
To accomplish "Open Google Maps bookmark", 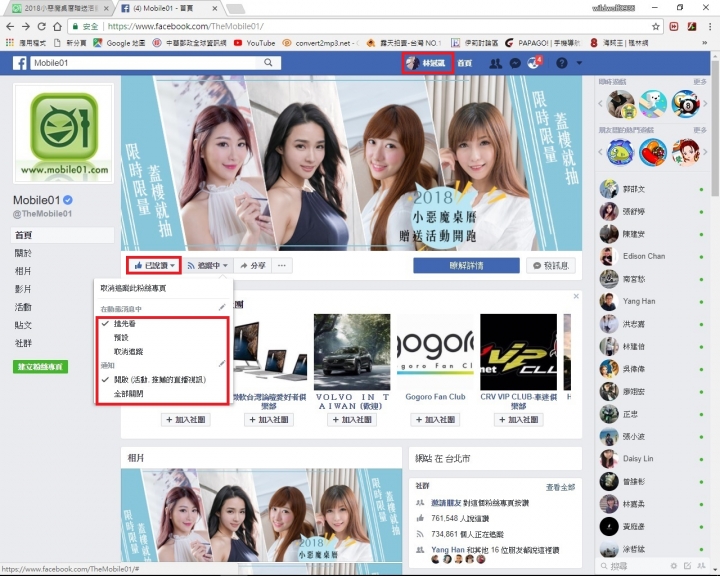I will [x=119, y=43].
